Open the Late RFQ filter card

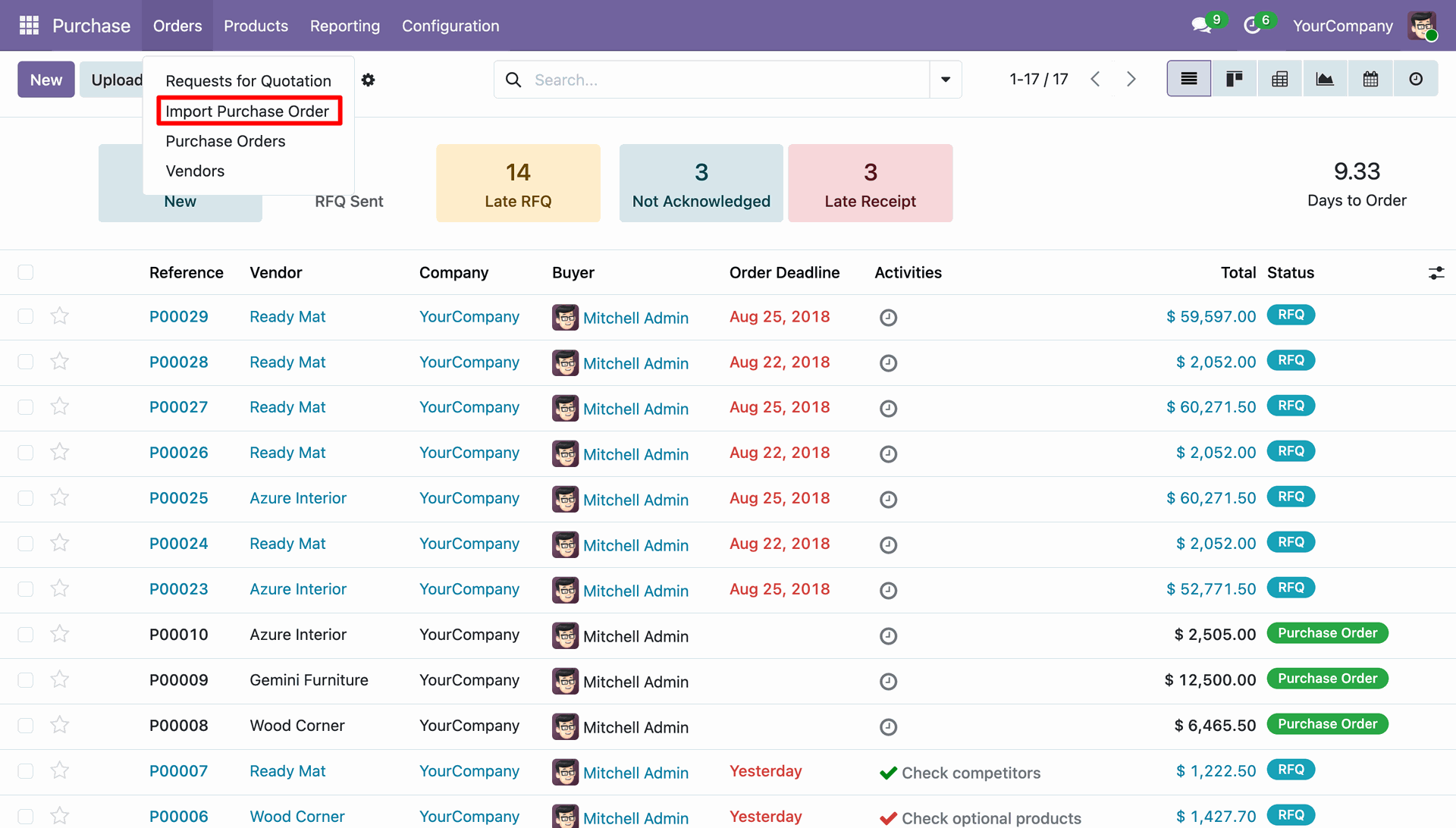point(518,183)
